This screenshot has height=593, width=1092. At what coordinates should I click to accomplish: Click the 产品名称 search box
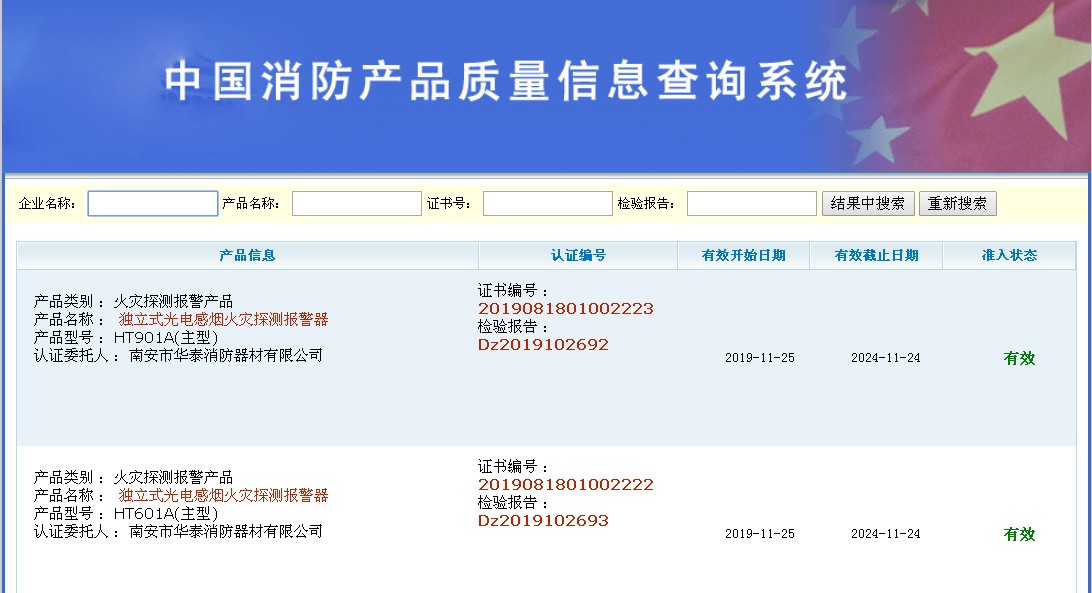357,203
